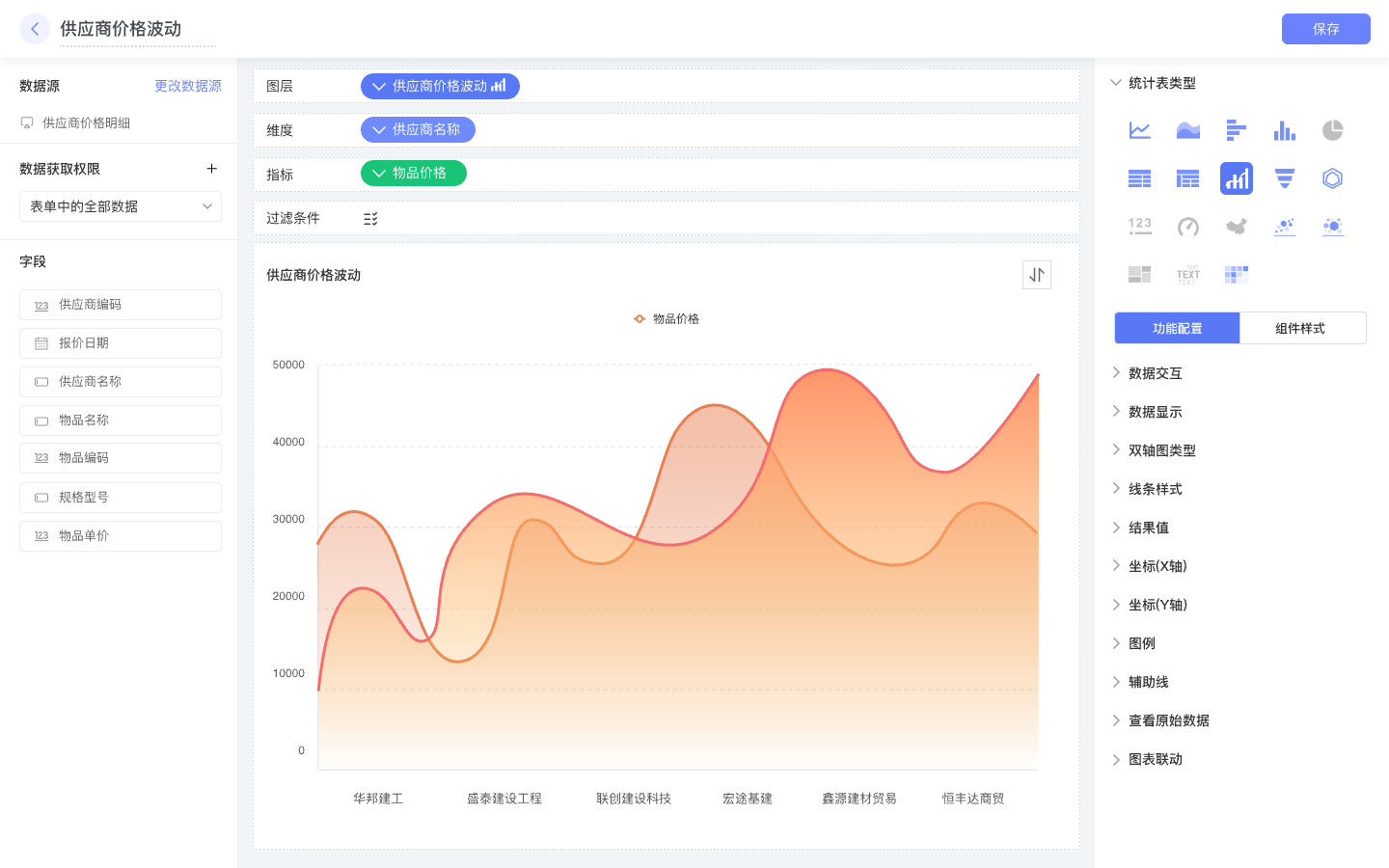This screenshot has height=868, width=1389.
Task: Expand the 数据交互 section
Action: point(1155,373)
